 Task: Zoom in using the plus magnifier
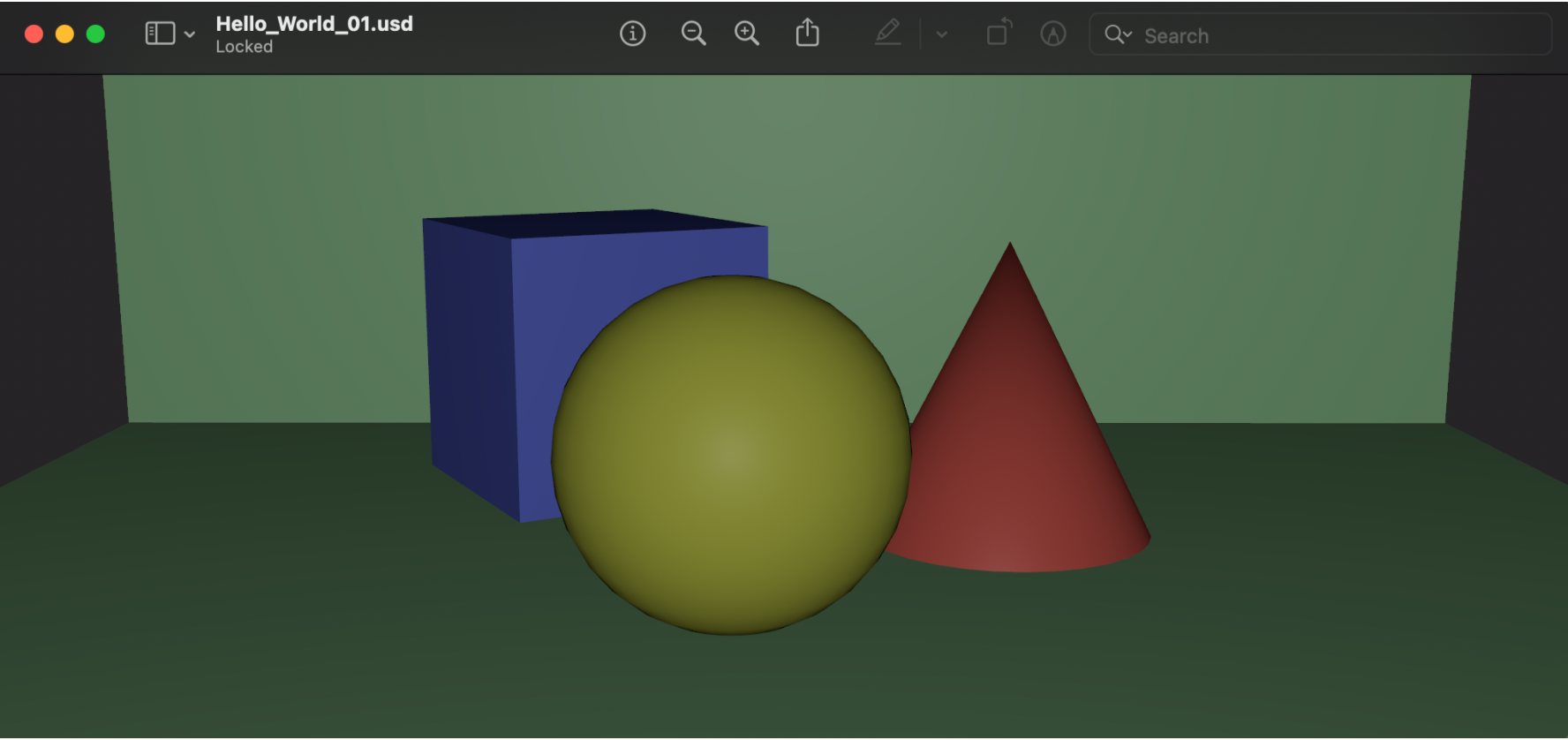[747, 34]
